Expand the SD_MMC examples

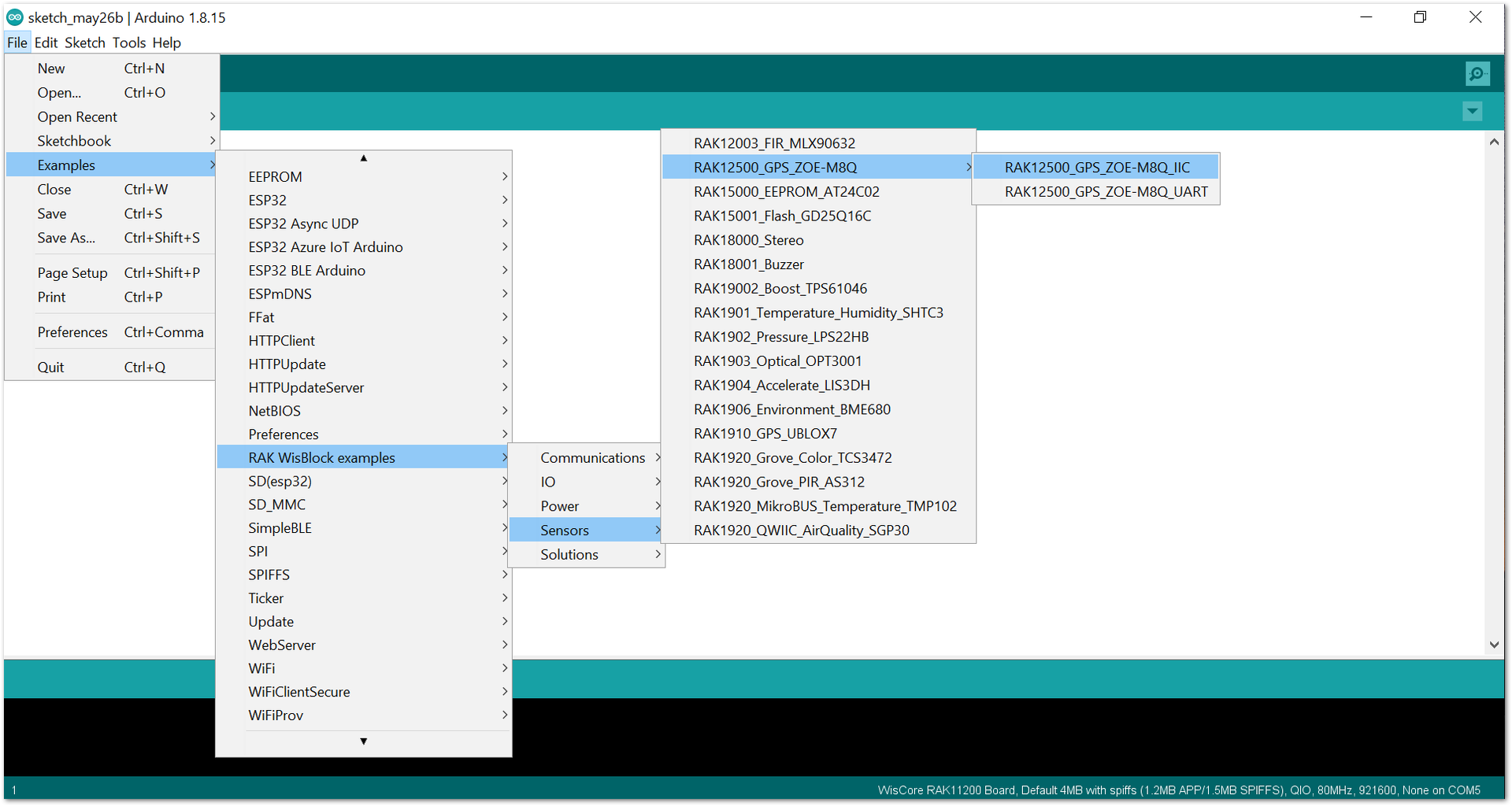[364, 505]
